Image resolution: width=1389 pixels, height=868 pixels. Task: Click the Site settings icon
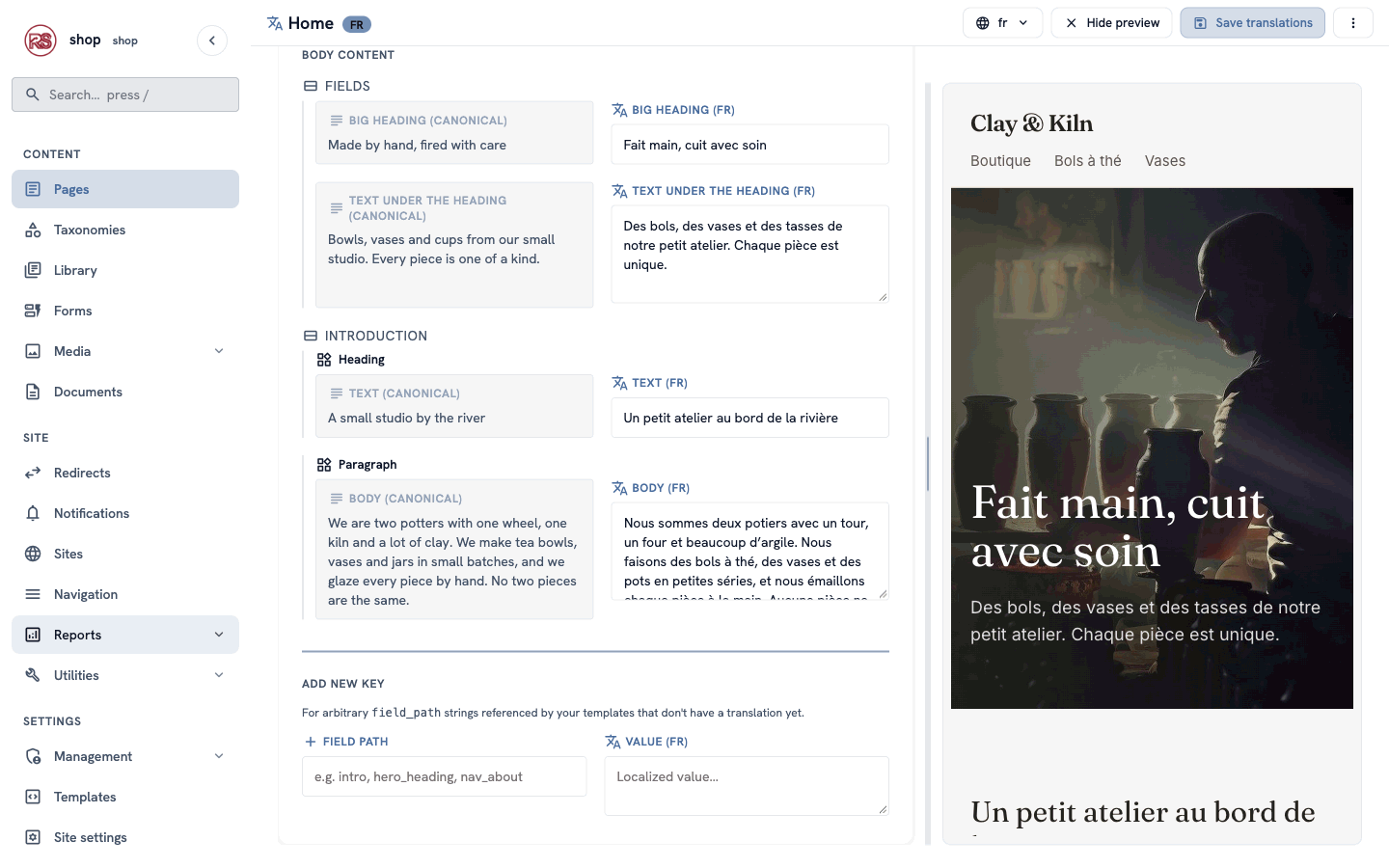[x=33, y=837]
